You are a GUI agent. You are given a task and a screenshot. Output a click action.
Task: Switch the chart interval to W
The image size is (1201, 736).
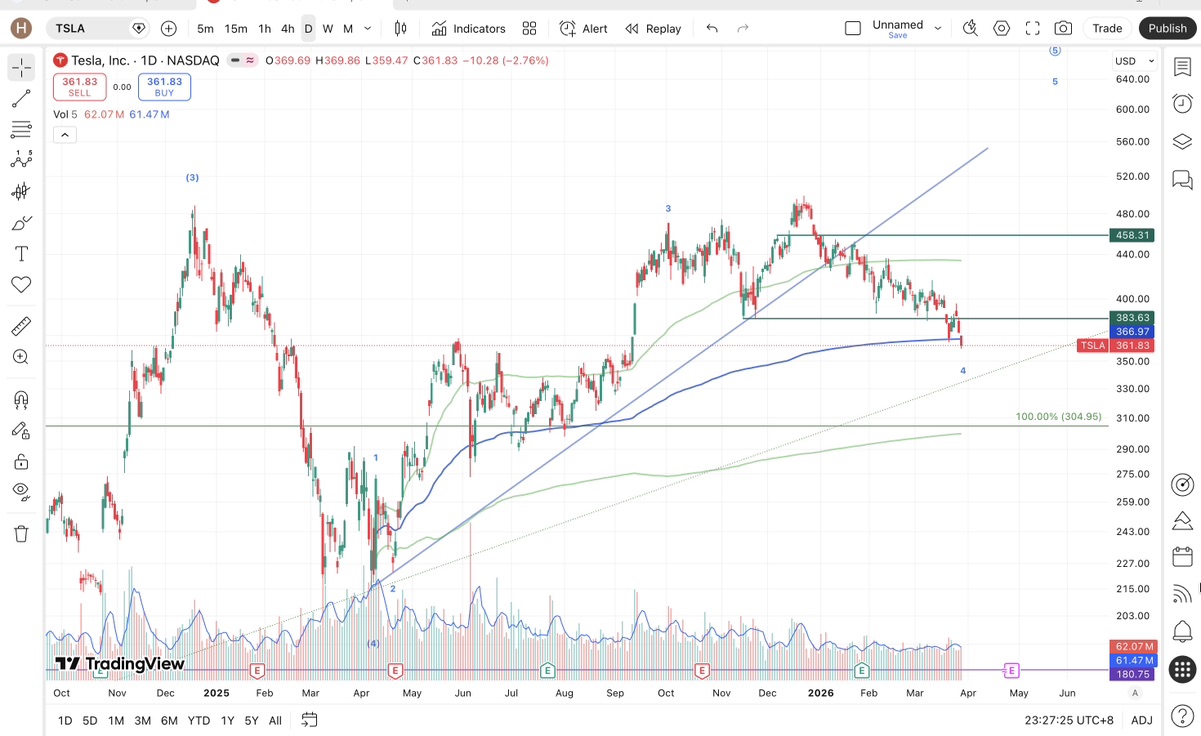coord(327,28)
